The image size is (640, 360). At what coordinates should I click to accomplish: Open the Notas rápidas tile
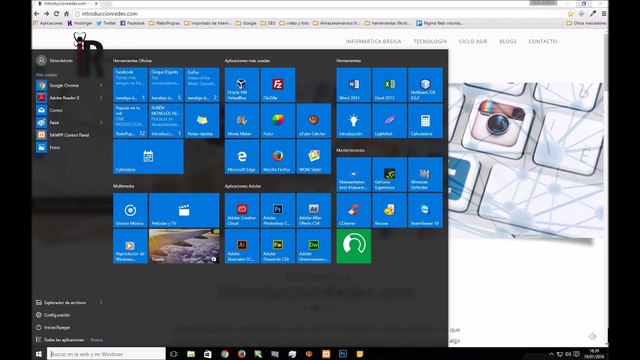(202, 121)
